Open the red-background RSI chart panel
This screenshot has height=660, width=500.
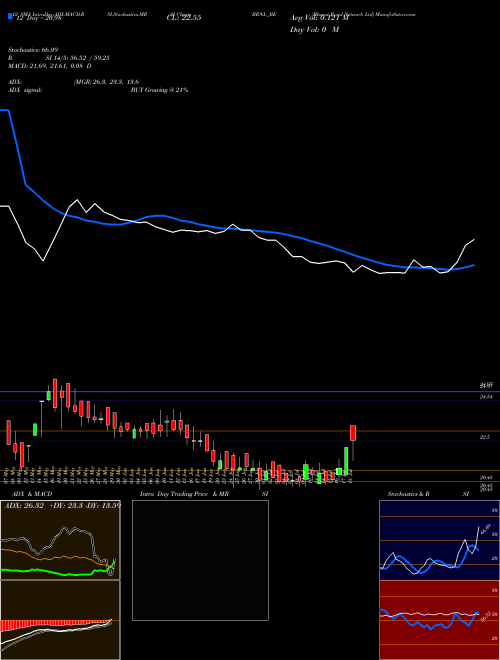coord(439,620)
